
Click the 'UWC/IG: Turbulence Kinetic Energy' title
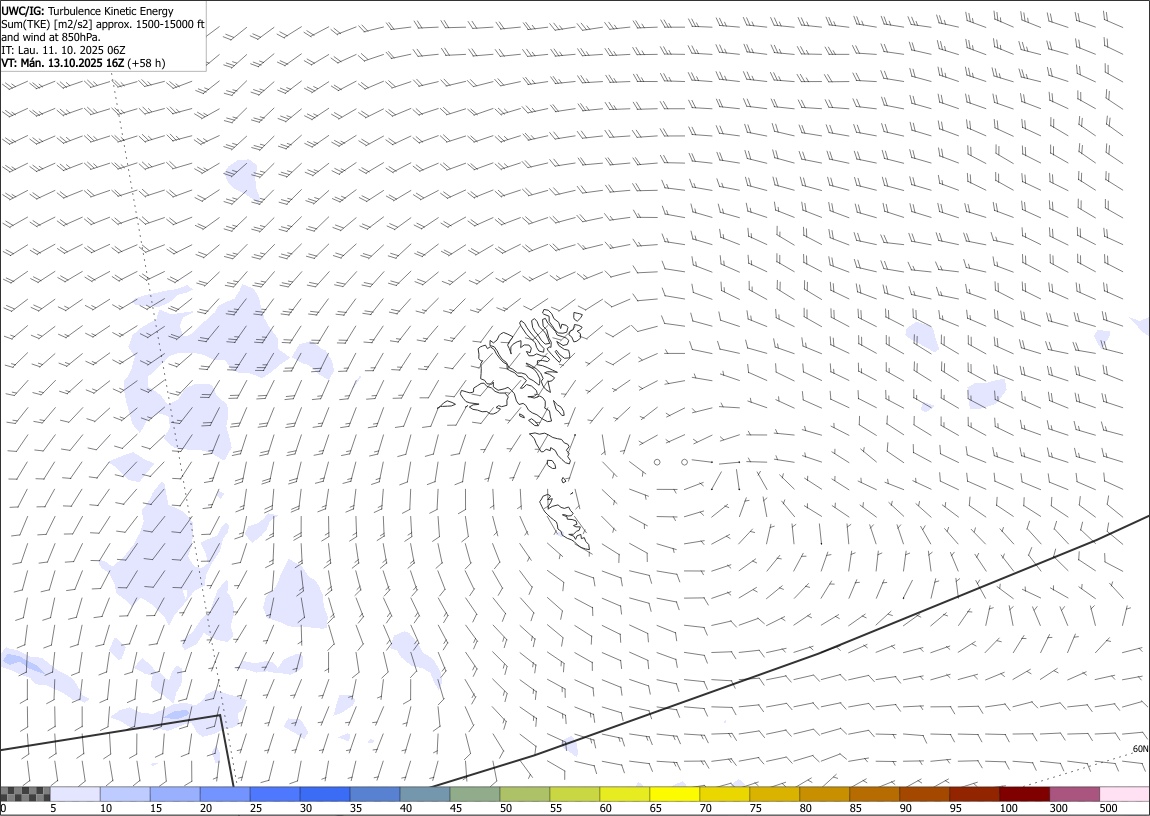tap(88, 11)
